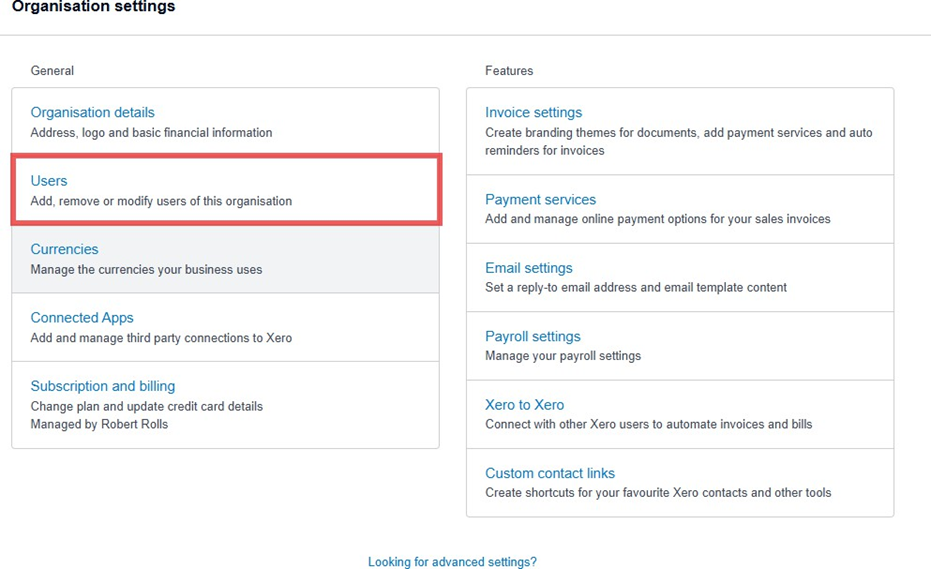Click the 'General' section label
This screenshot has height=569, width=931.
52,71
